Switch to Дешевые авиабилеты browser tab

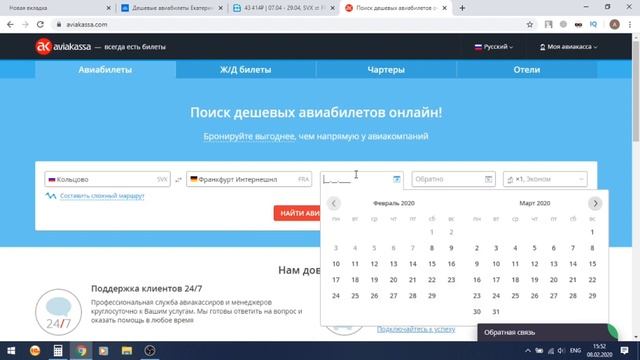coord(172,8)
